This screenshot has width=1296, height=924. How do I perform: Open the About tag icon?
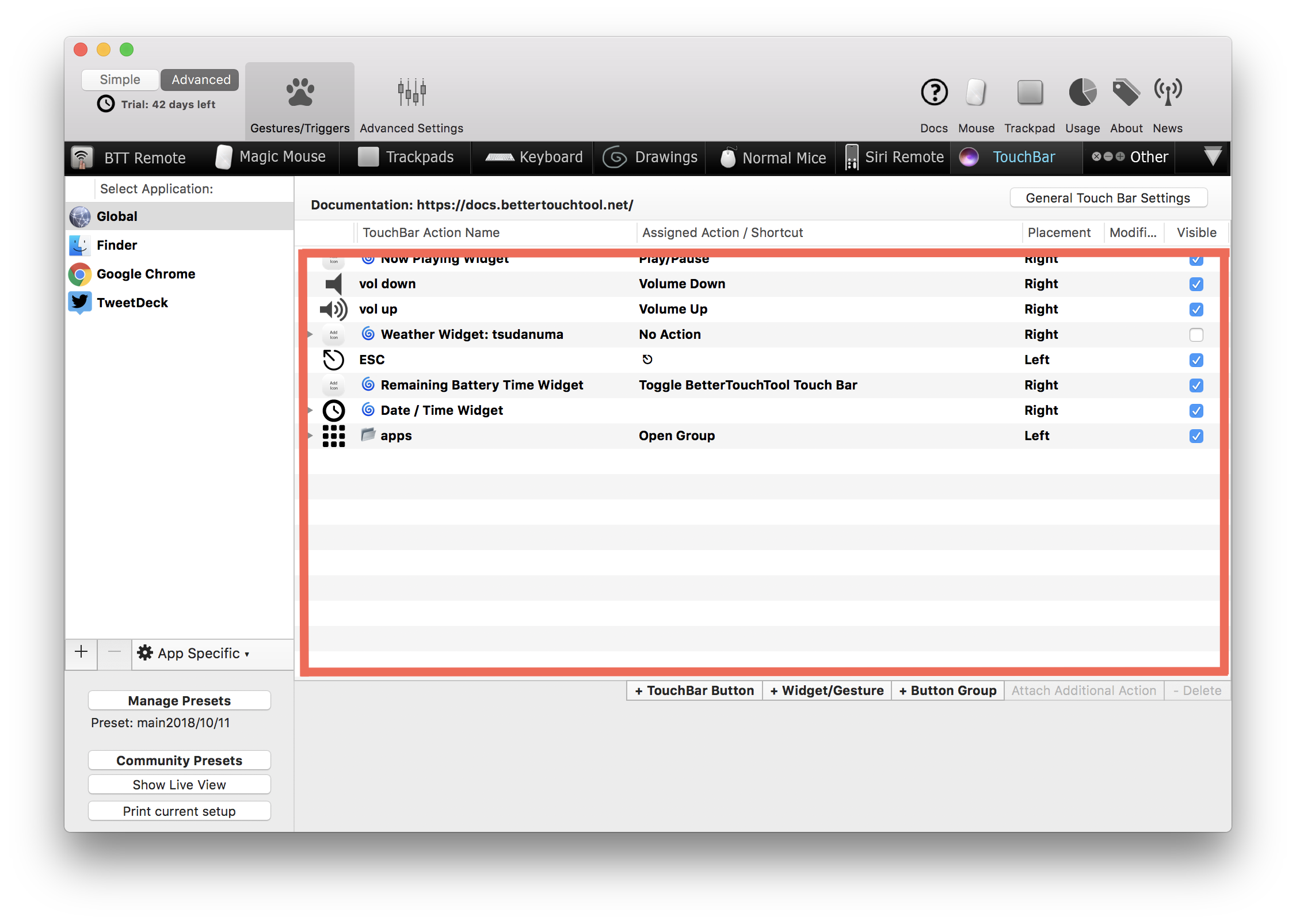click(x=1126, y=93)
